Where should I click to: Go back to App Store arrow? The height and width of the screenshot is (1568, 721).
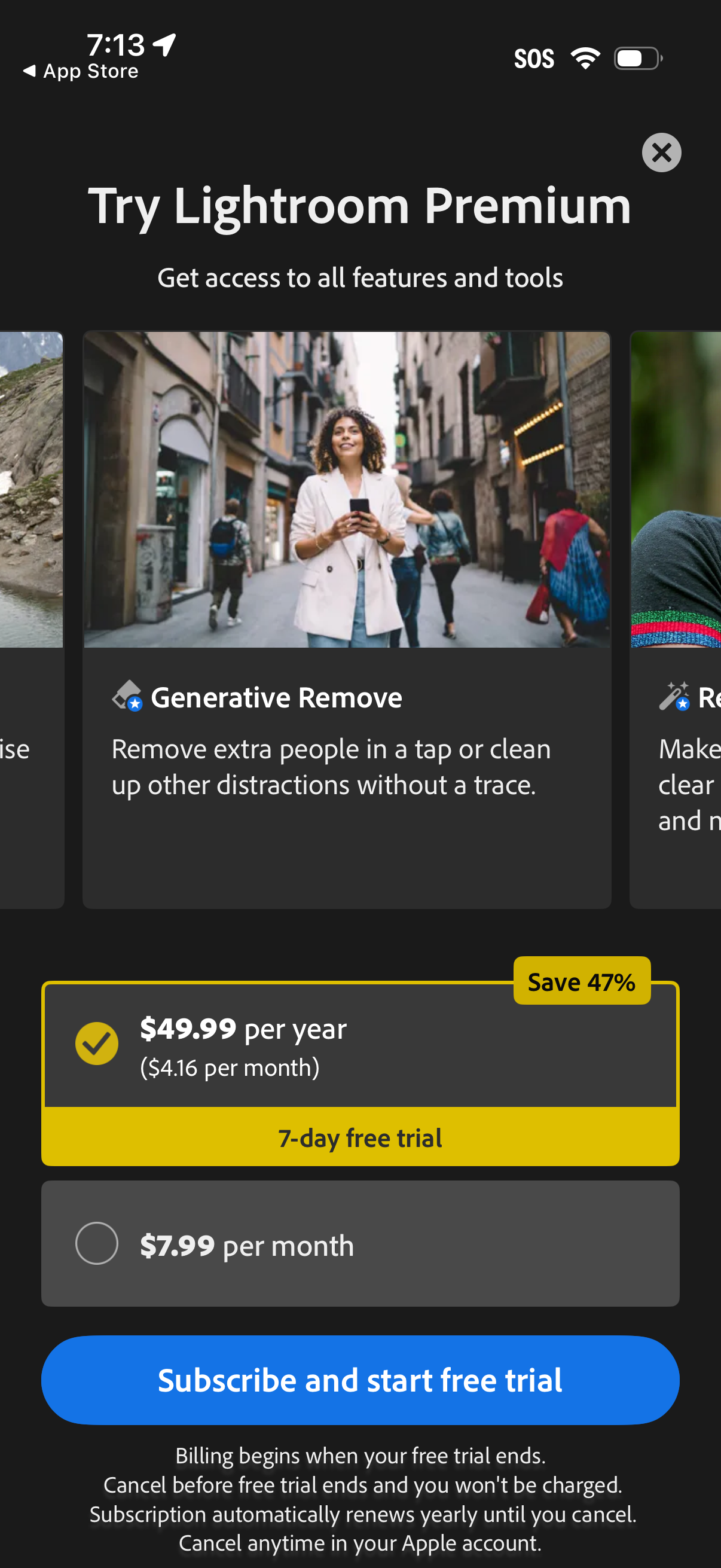29,71
